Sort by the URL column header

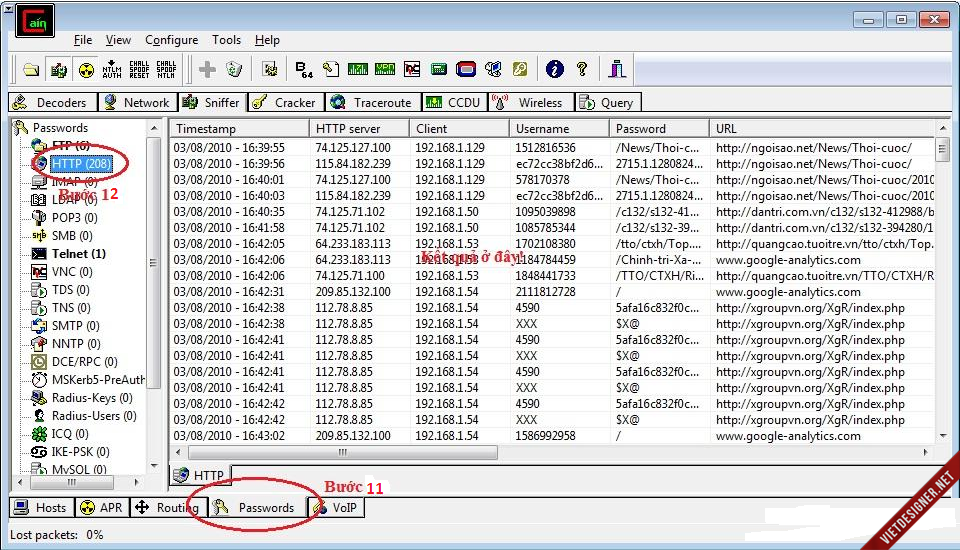822,129
